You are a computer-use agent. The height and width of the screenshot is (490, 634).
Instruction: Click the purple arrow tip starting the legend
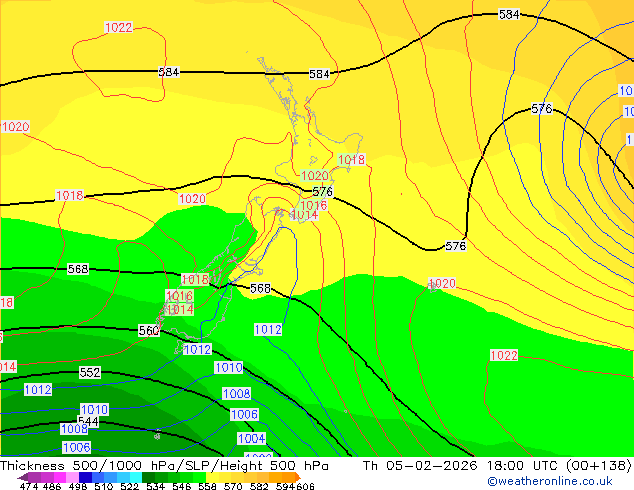(22, 477)
